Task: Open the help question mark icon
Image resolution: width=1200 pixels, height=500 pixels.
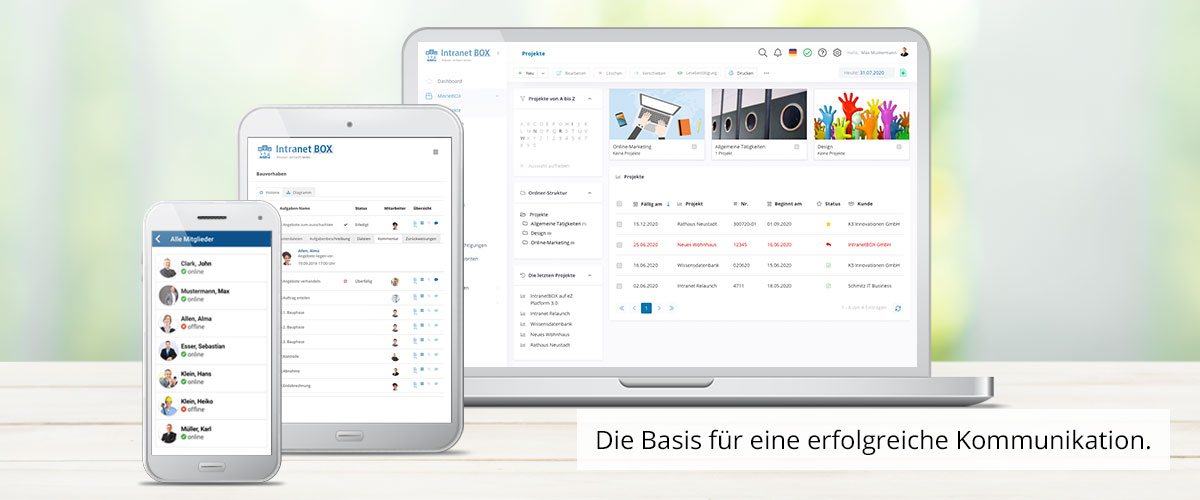Action: tap(822, 52)
